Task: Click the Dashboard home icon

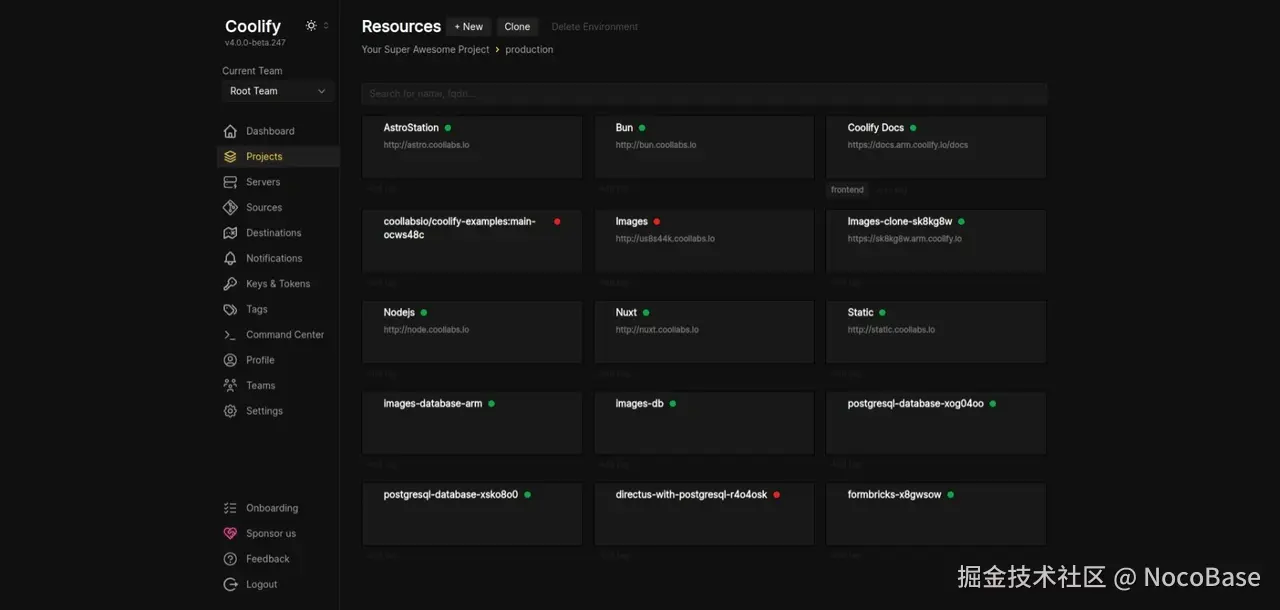Action: coord(230,131)
